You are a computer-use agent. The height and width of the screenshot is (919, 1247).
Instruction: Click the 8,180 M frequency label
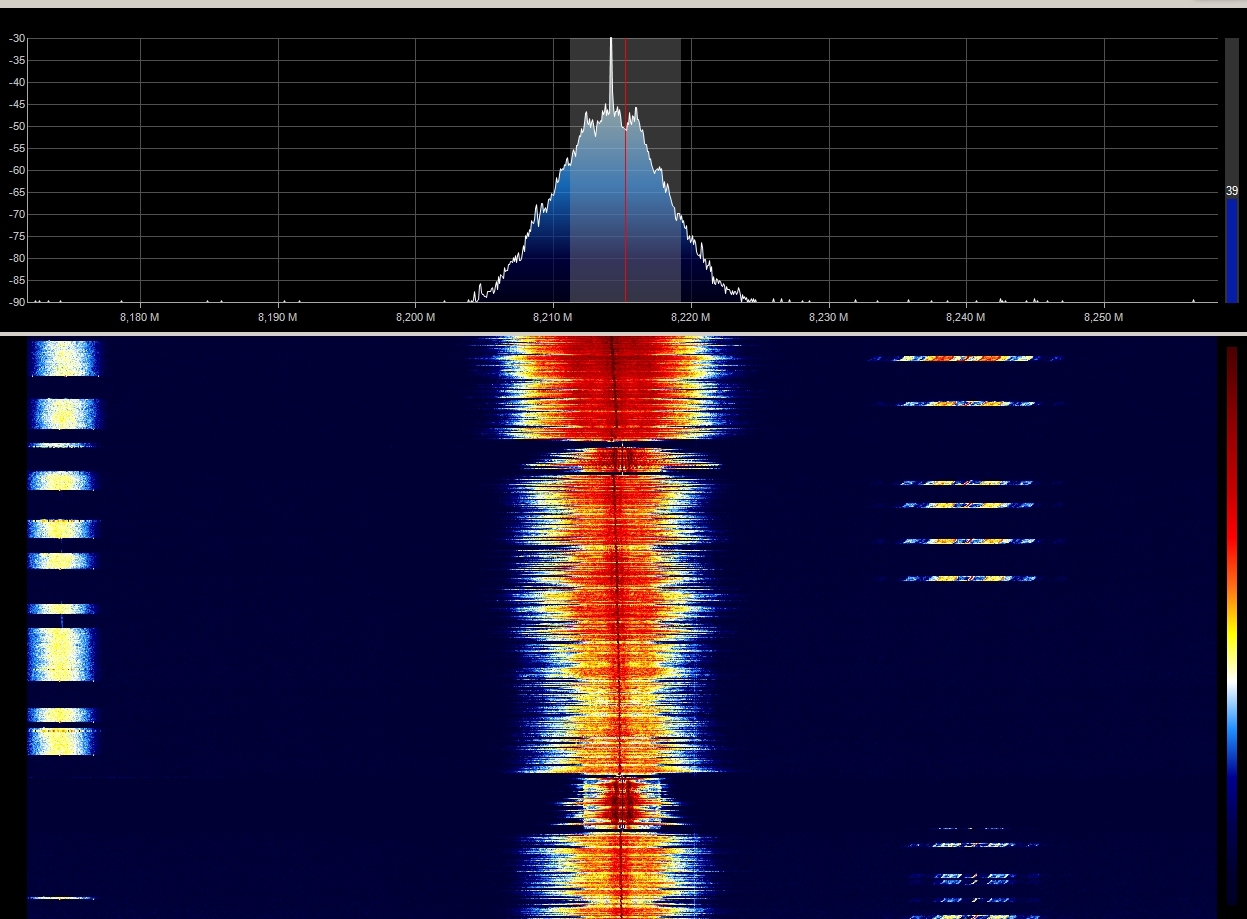click(x=140, y=318)
